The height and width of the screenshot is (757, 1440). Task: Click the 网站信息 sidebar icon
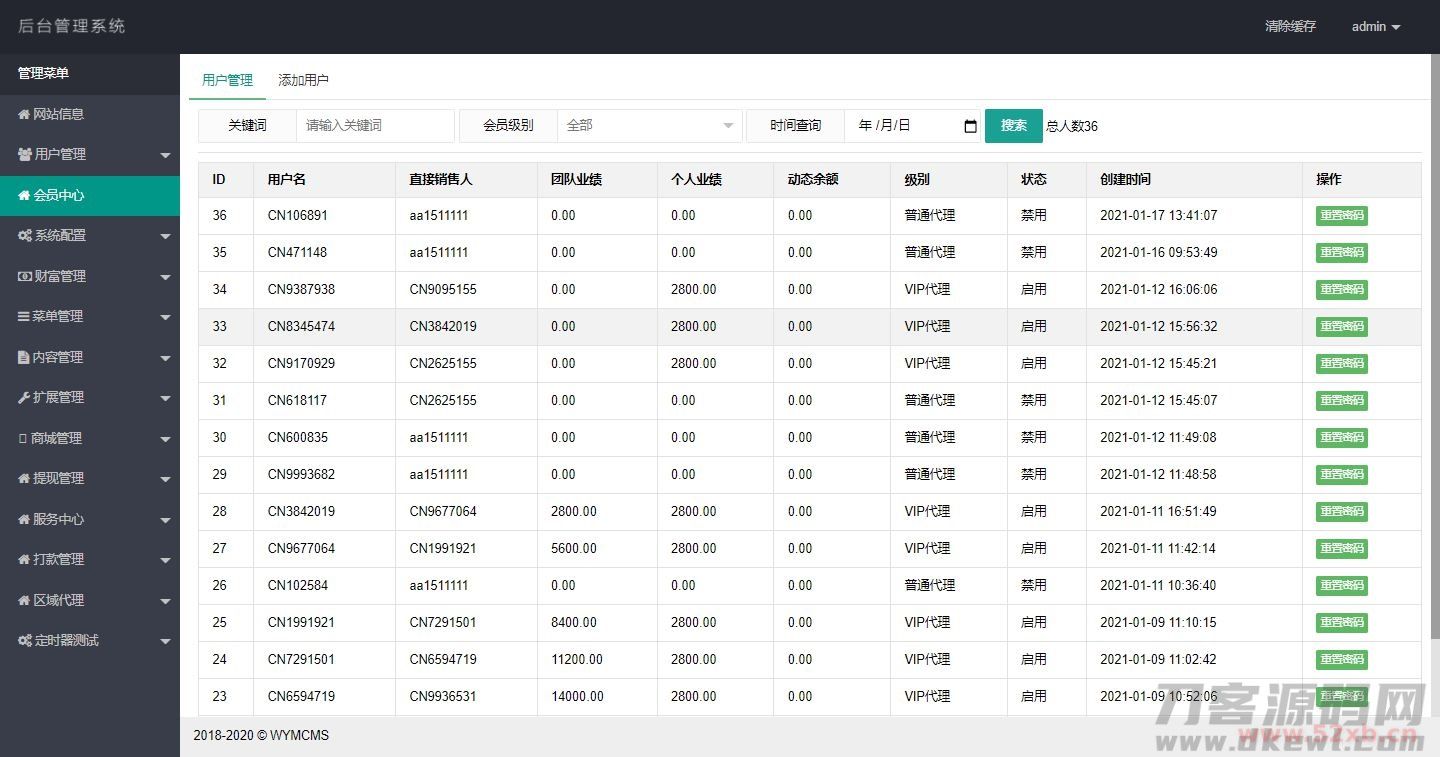click(24, 114)
